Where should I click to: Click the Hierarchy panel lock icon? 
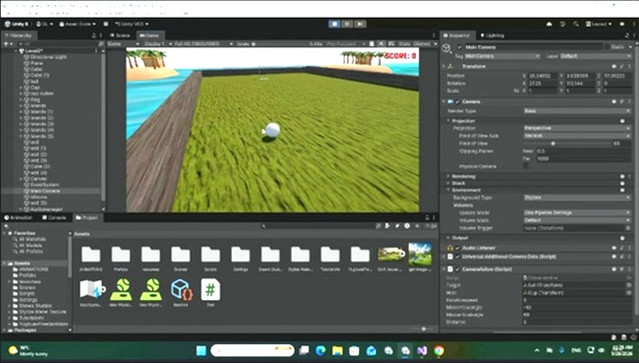(x=94, y=35)
